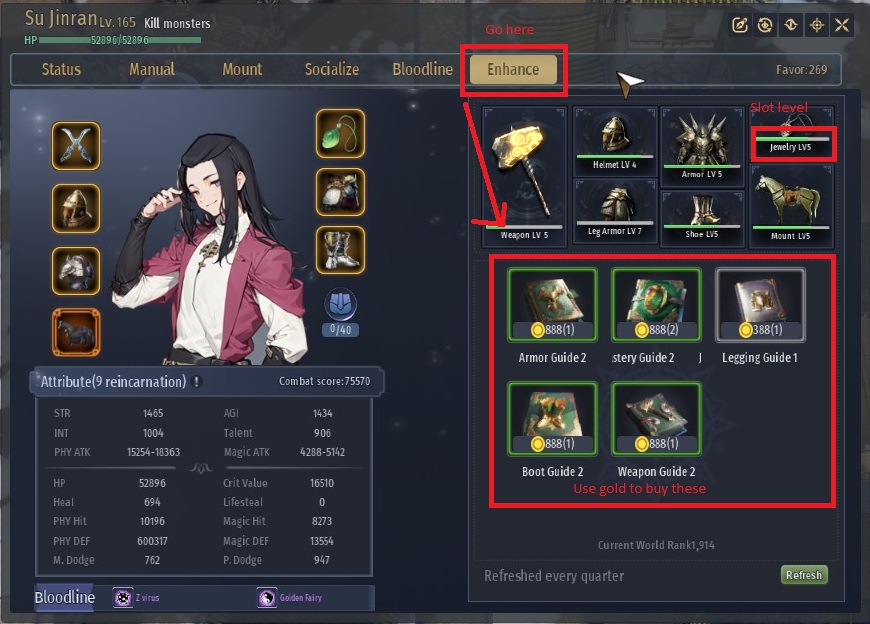This screenshot has height=624, width=870.
Task: Click the crossed swords weapon equipment slot
Action: pos(76,146)
